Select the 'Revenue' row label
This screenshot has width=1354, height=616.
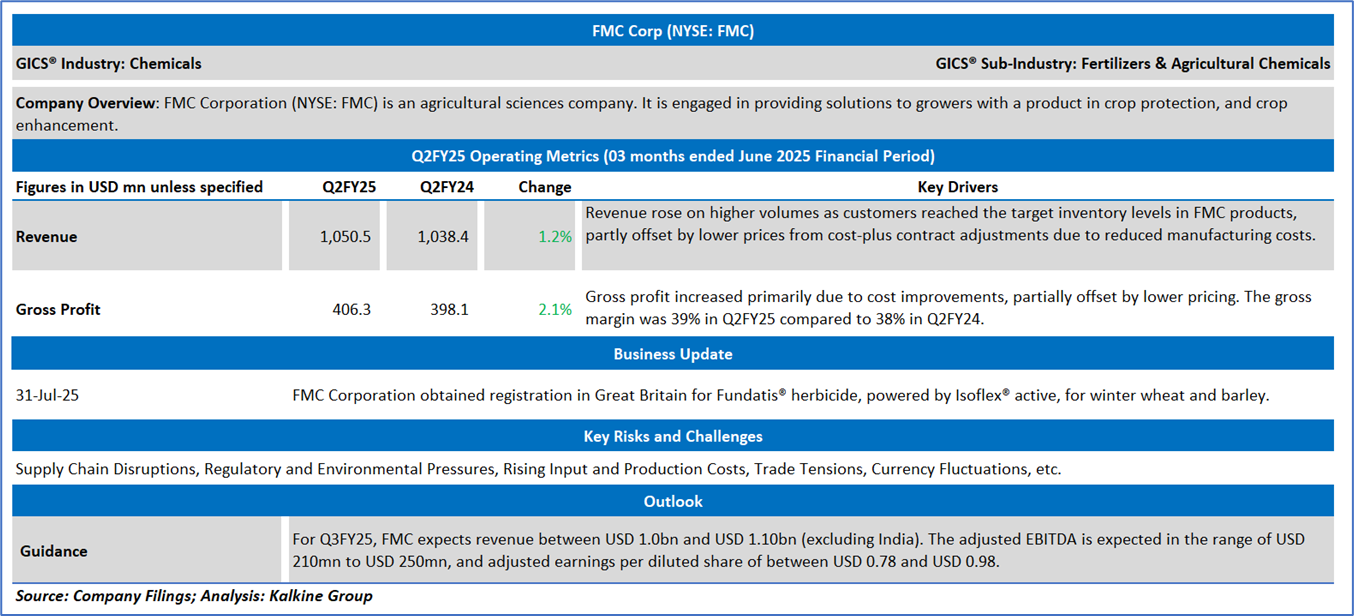(x=46, y=237)
